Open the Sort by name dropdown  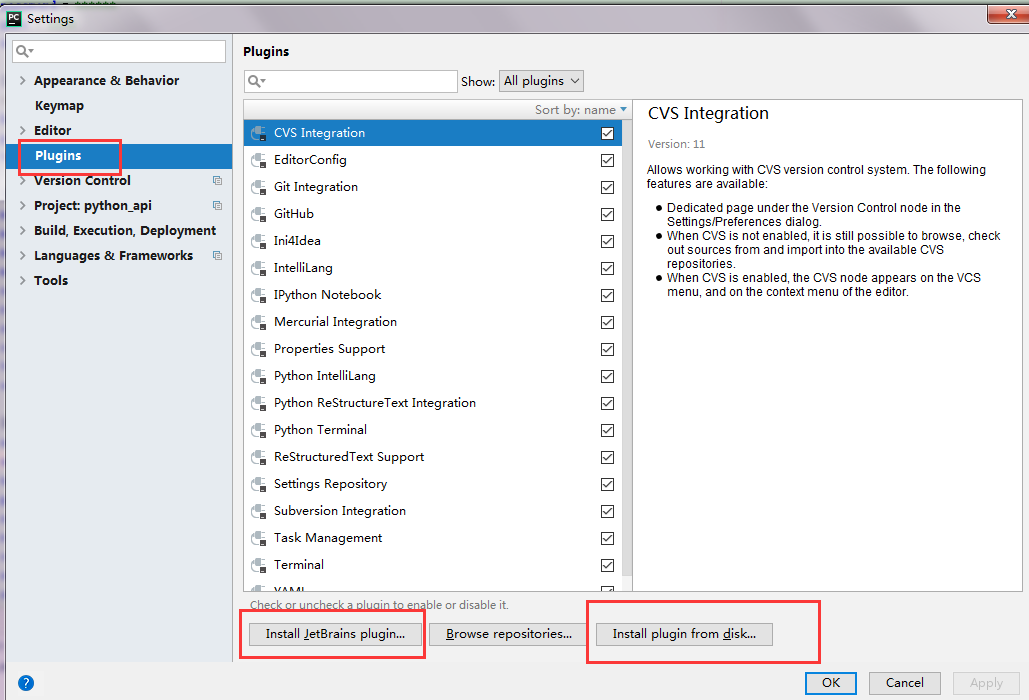(580, 110)
